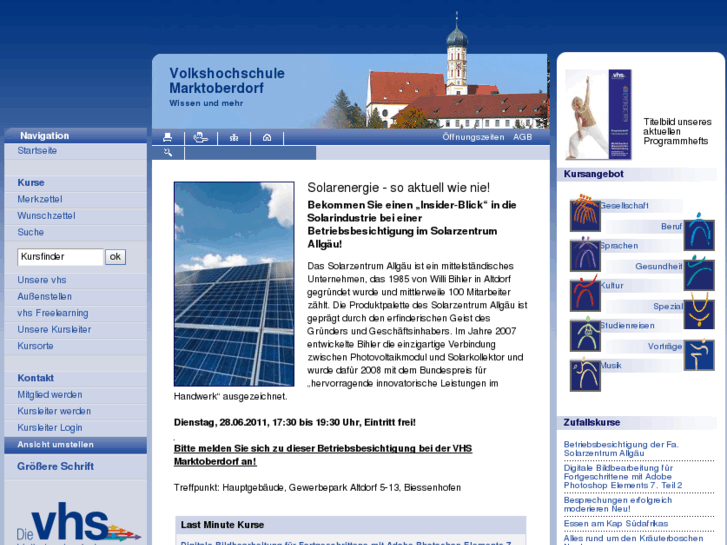
Task: Click the home icon in the toolbar
Action: (x=267, y=137)
